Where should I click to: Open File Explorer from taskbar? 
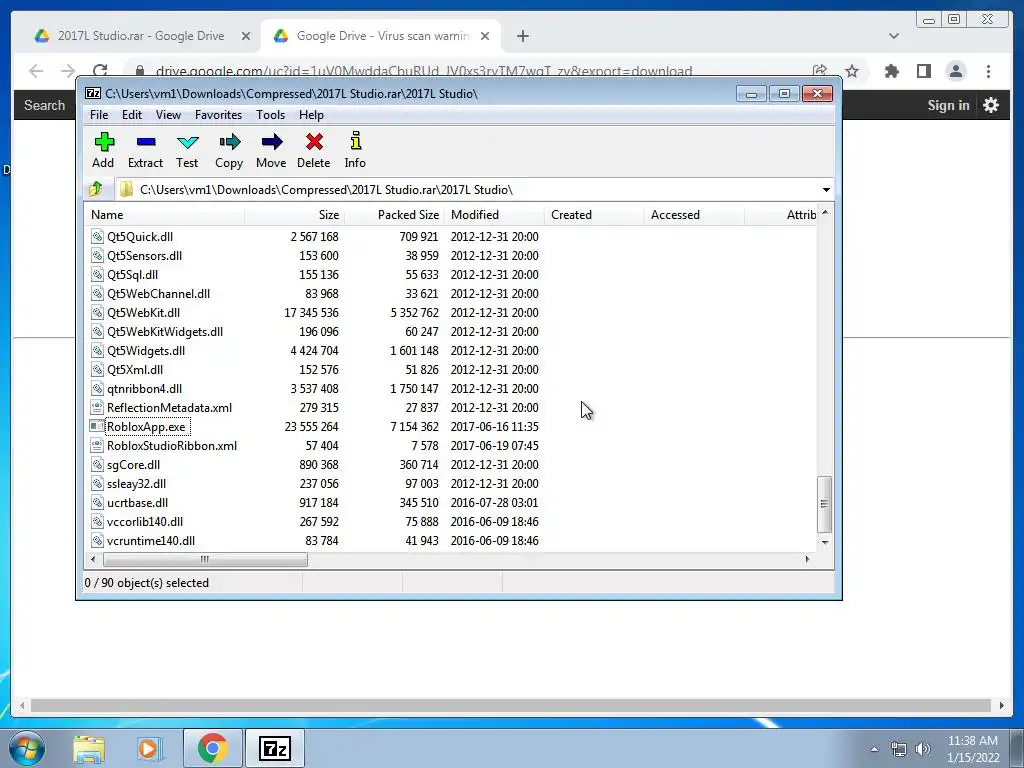pos(89,748)
